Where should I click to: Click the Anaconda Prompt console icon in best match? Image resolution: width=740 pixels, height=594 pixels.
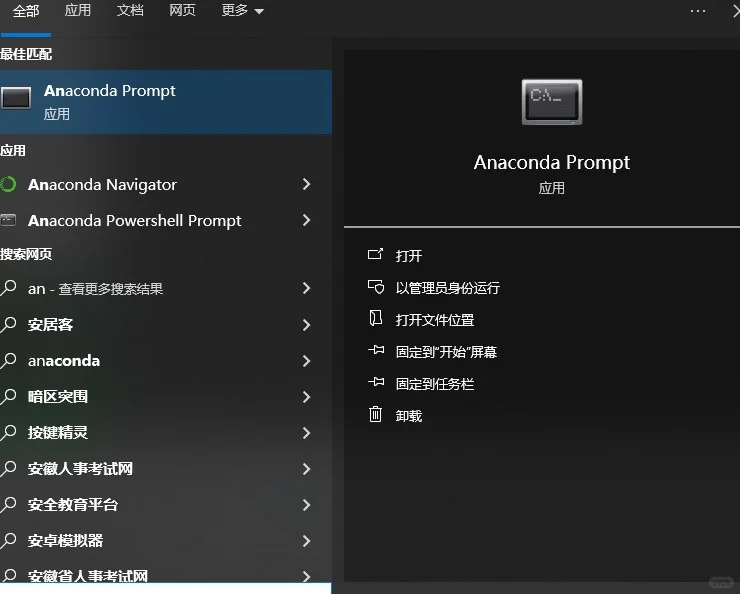pyautogui.click(x=16, y=98)
